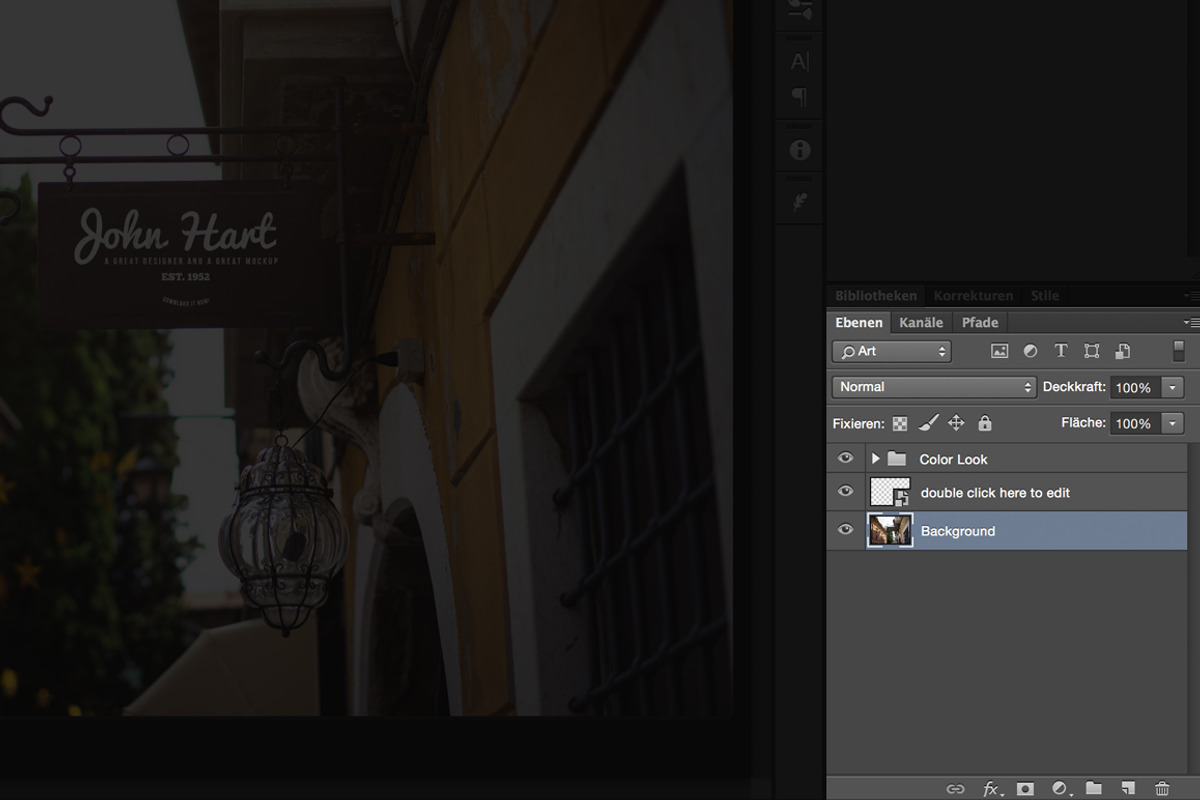Click the Fixieren label
The height and width of the screenshot is (800, 1200).
pos(858,424)
